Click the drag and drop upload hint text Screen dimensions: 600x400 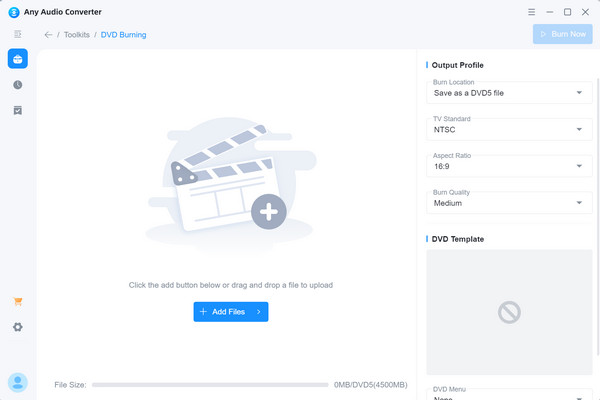pos(231,285)
